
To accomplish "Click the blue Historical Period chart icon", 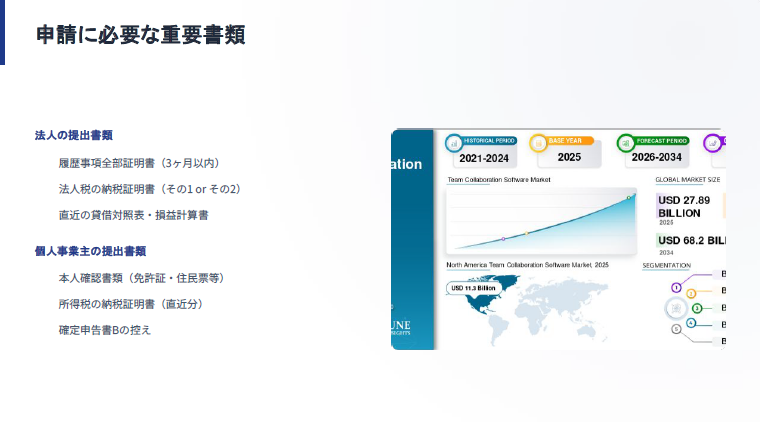I will (x=454, y=143).
